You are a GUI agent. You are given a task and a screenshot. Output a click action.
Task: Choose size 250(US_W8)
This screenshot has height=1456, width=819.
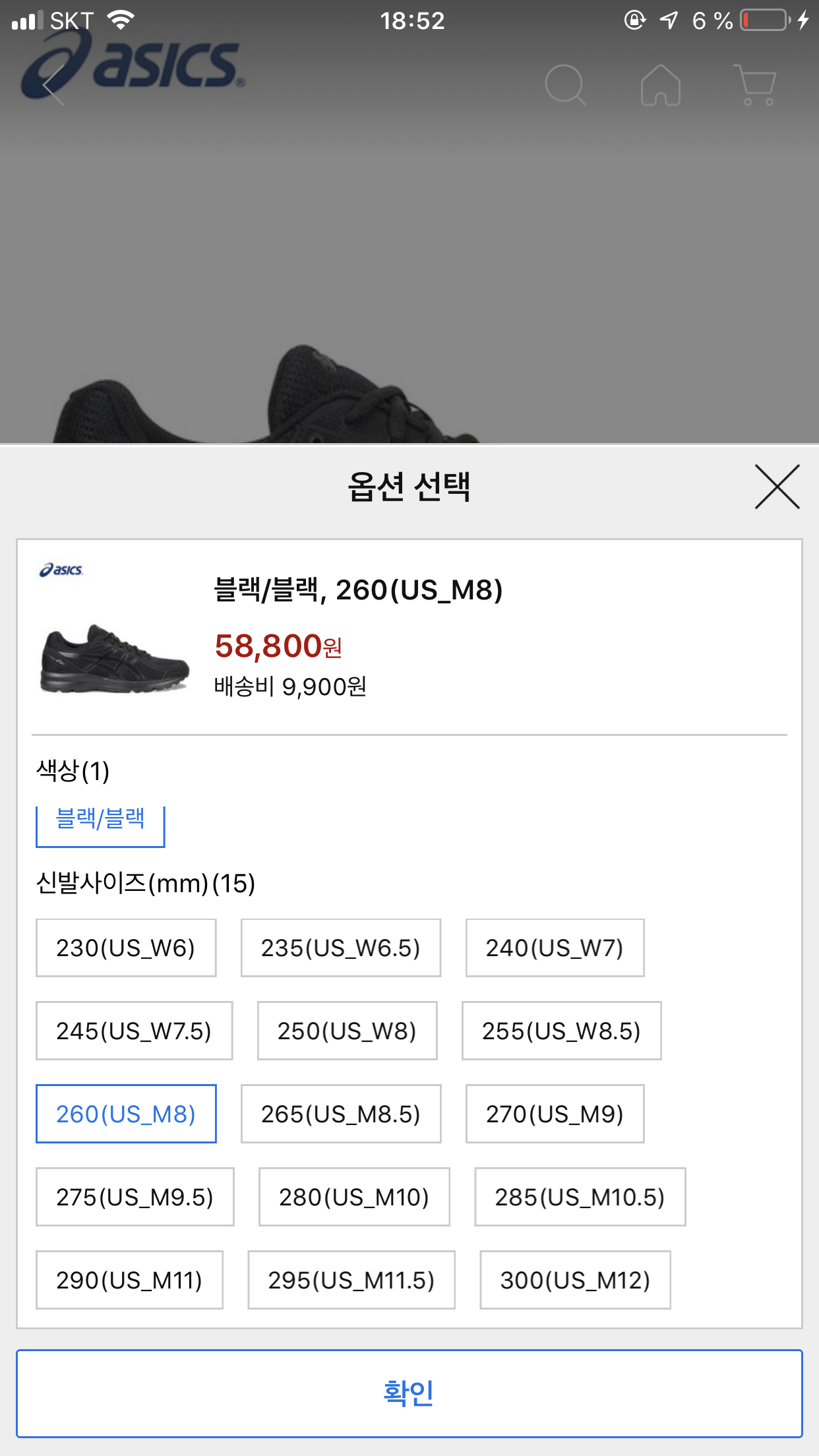[347, 1031]
